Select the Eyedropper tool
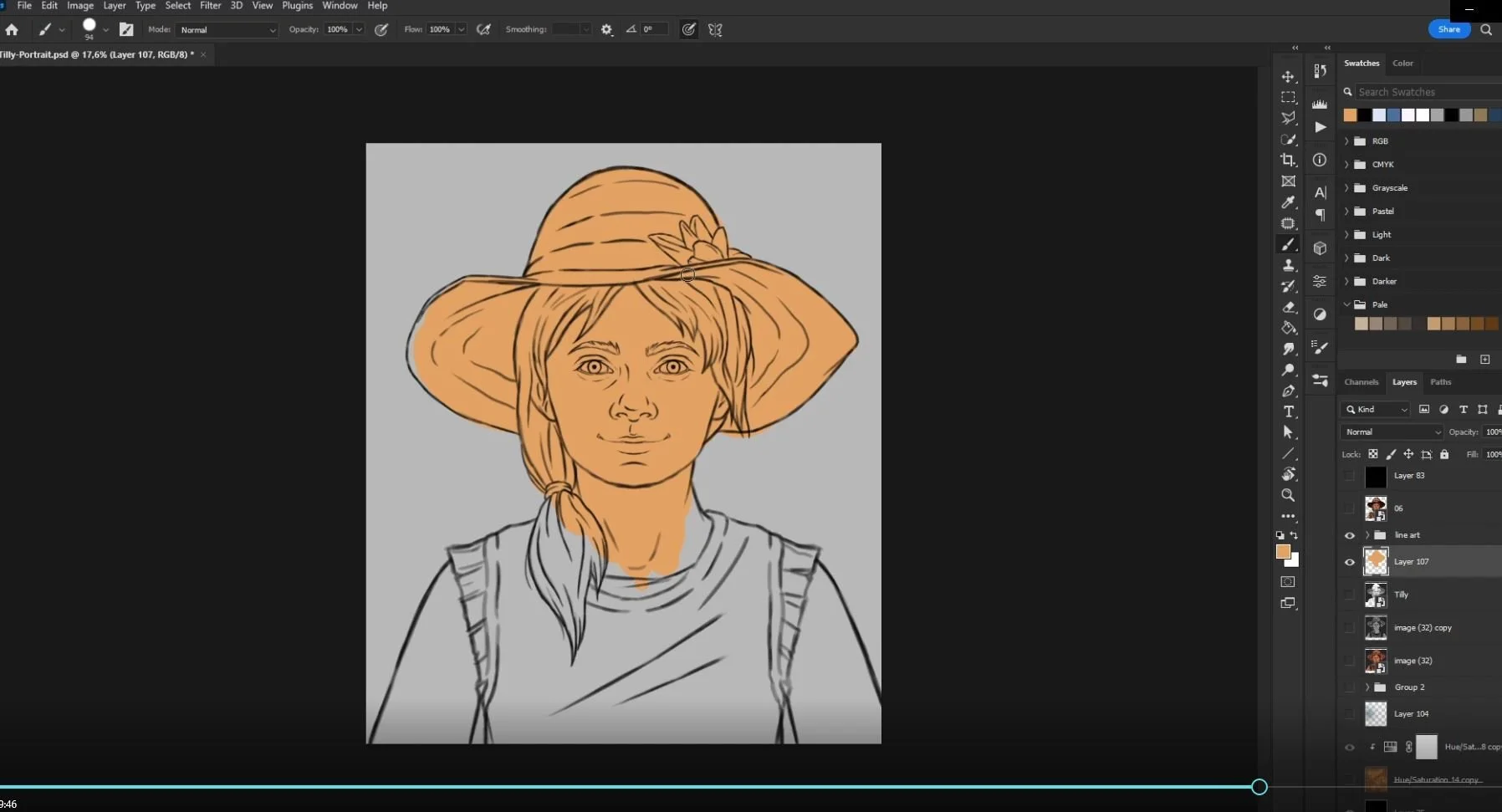Viewport: 1502px width, 812px height. [x=1288, y=202]
